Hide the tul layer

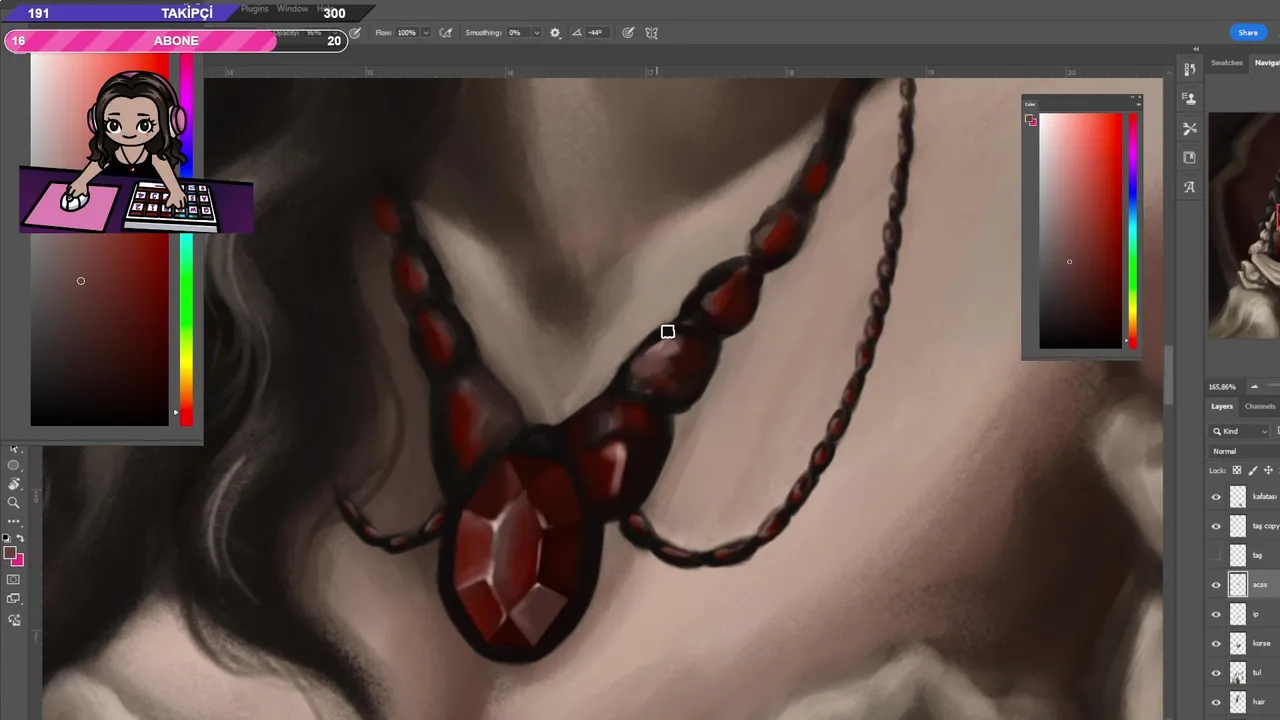1216,673
